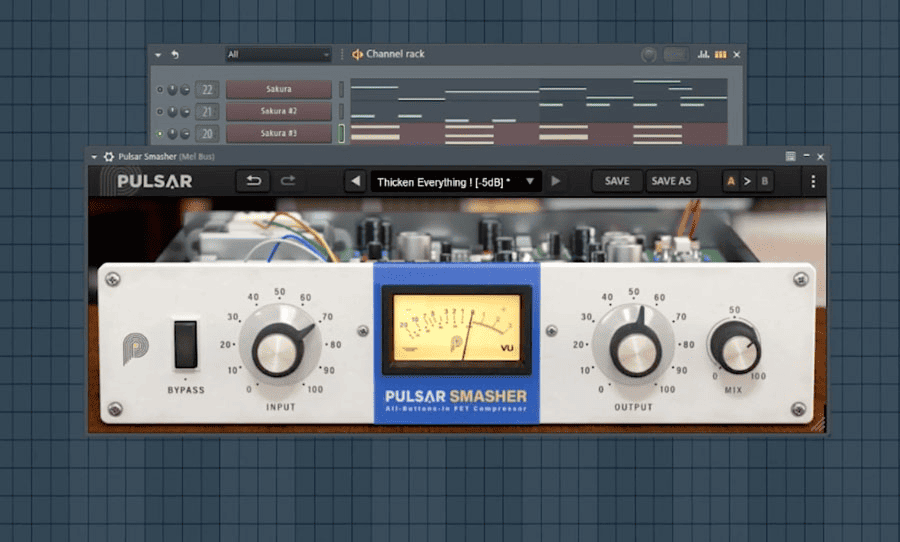Open Pulsar three-dot options menu
The height and width of the screenshot is (542, 900).
[813, 181]
